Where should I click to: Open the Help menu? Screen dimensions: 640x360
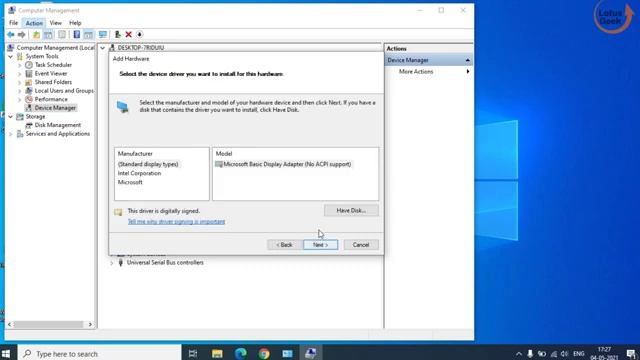coord(75,23)
